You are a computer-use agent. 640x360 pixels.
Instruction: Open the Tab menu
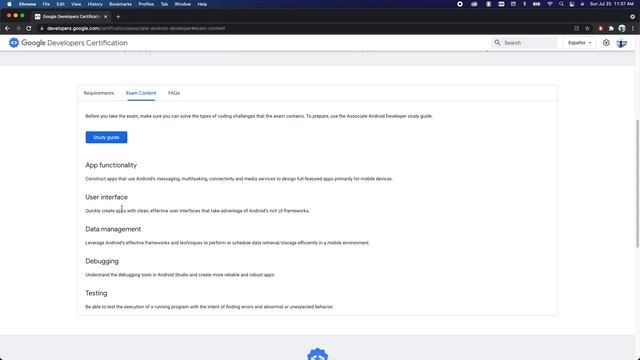coord(164,4)
